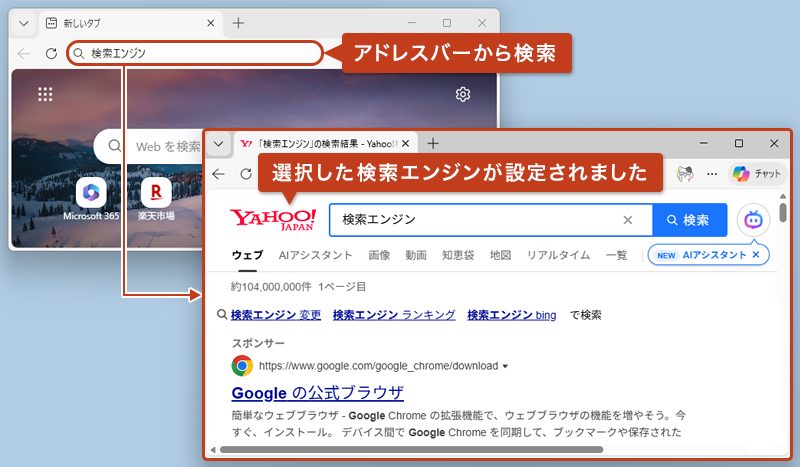Click back arrow in back Edge window
800x467 pixels.
coord(23,53)
